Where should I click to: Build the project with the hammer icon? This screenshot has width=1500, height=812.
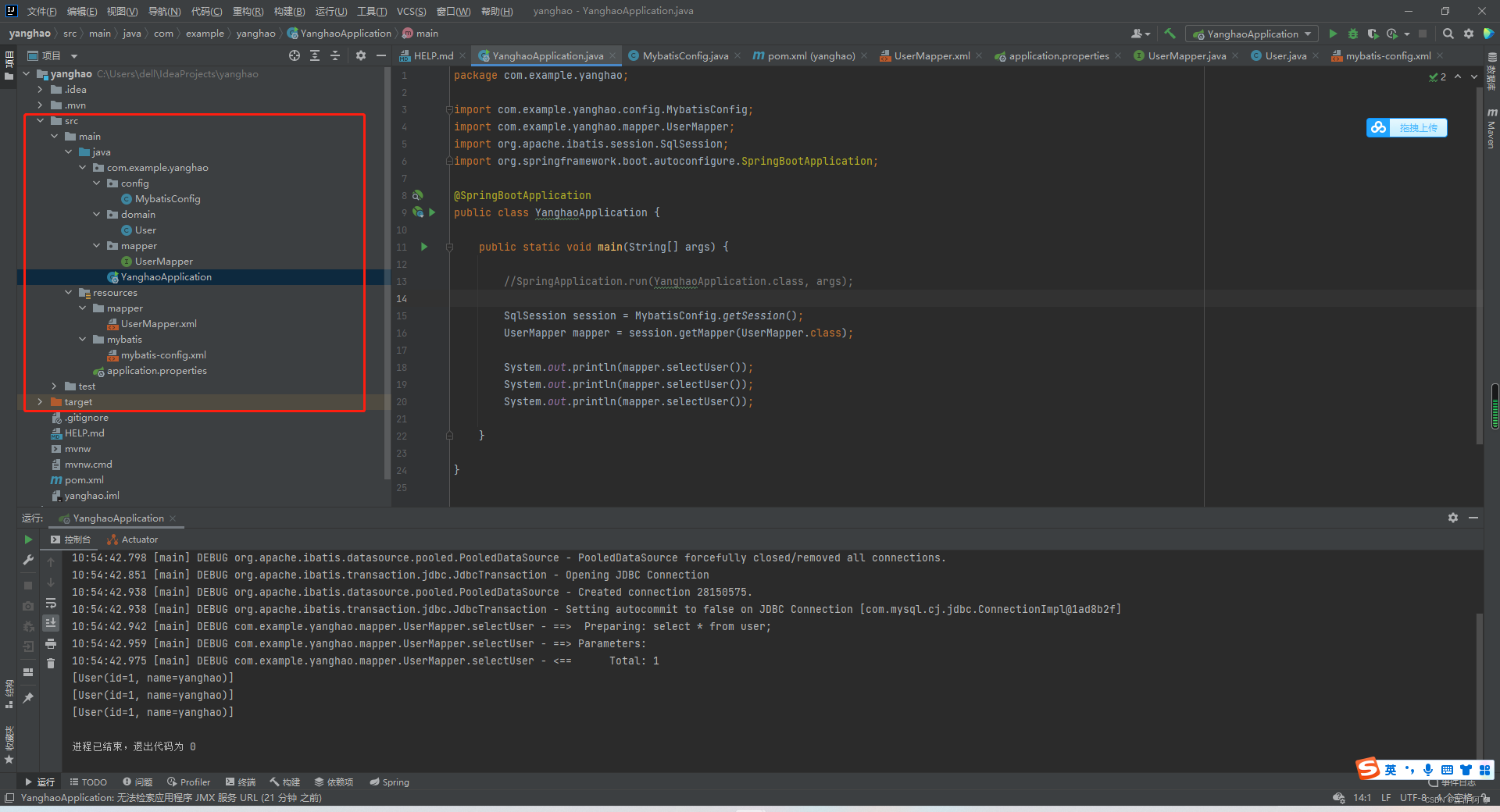tap(1170, 34)
